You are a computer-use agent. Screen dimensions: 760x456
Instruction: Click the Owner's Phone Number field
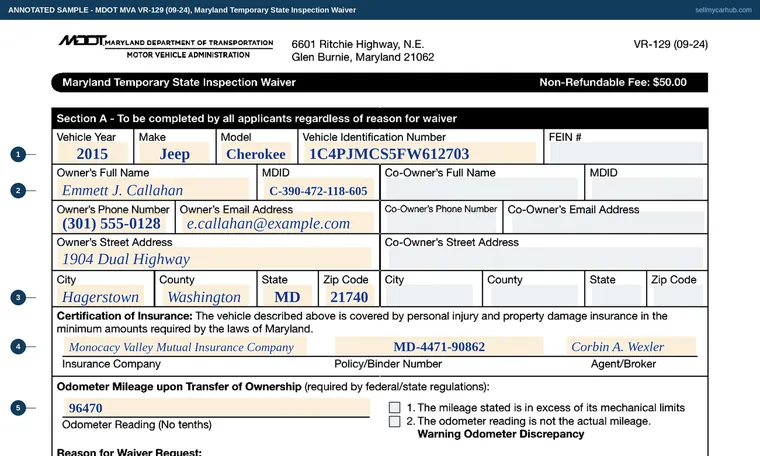pyautogui.click(x=111, y=223)
